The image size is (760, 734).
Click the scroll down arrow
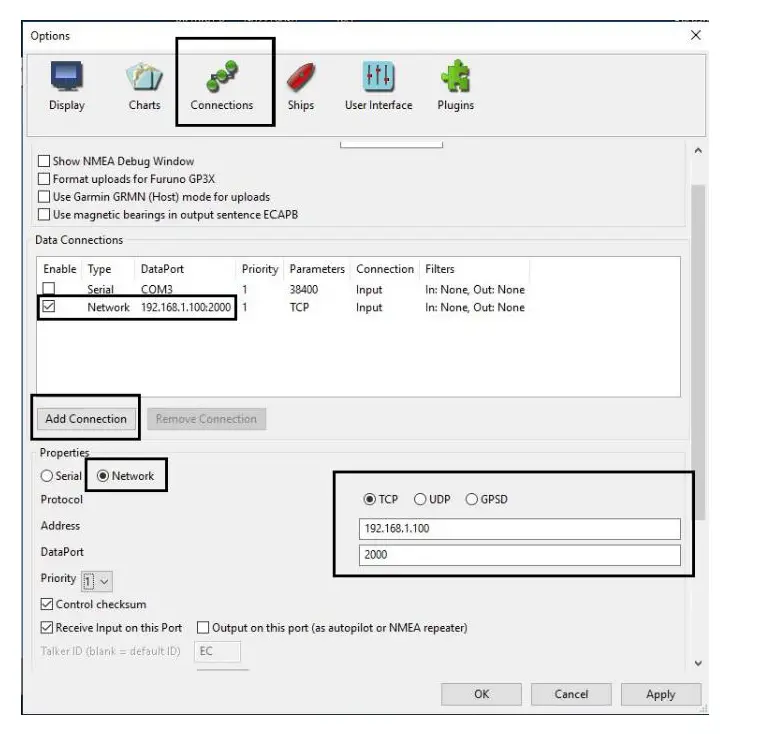pos(698,663)
